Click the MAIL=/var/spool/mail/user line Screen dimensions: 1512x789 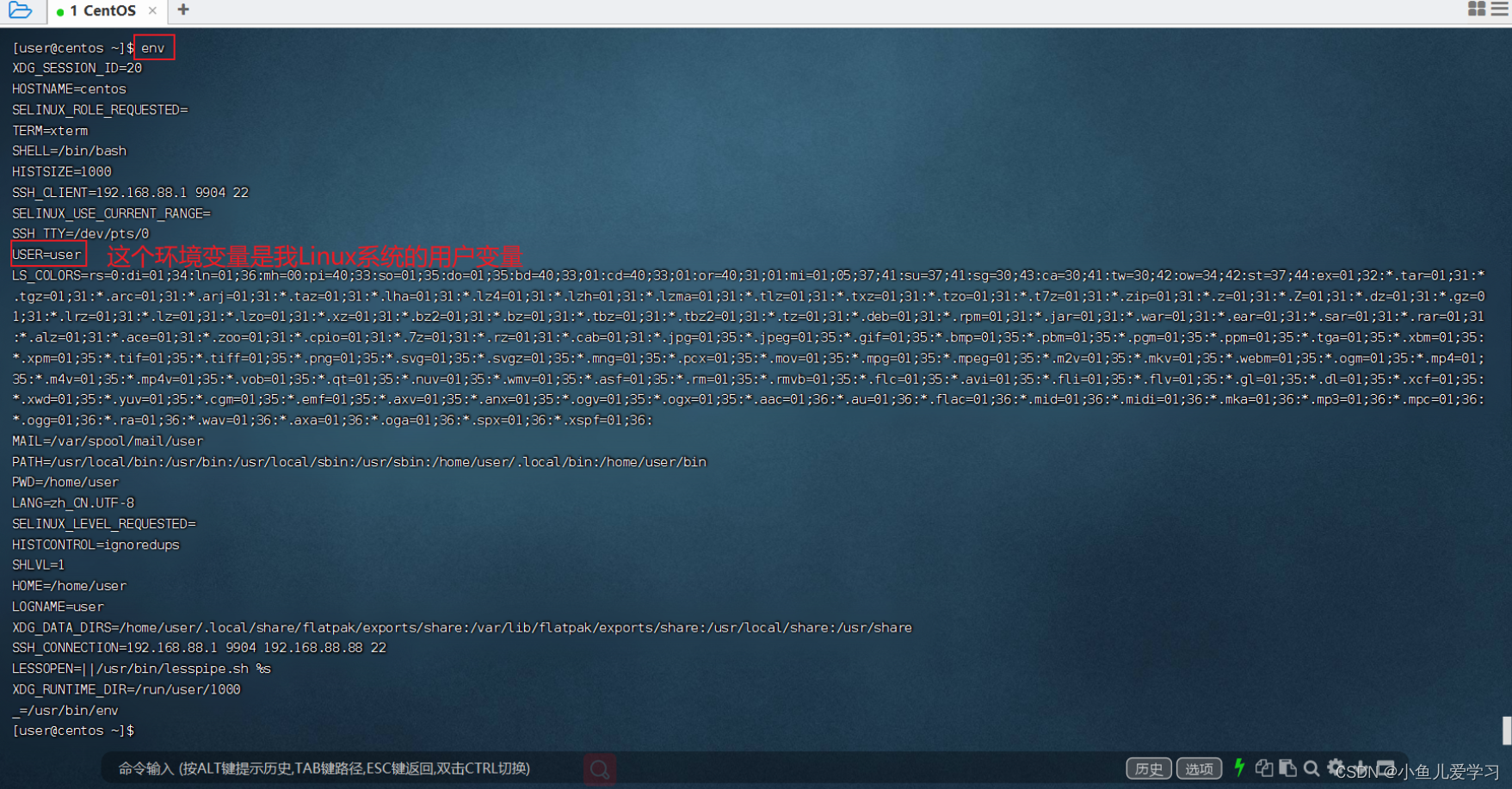pos(108,441)
